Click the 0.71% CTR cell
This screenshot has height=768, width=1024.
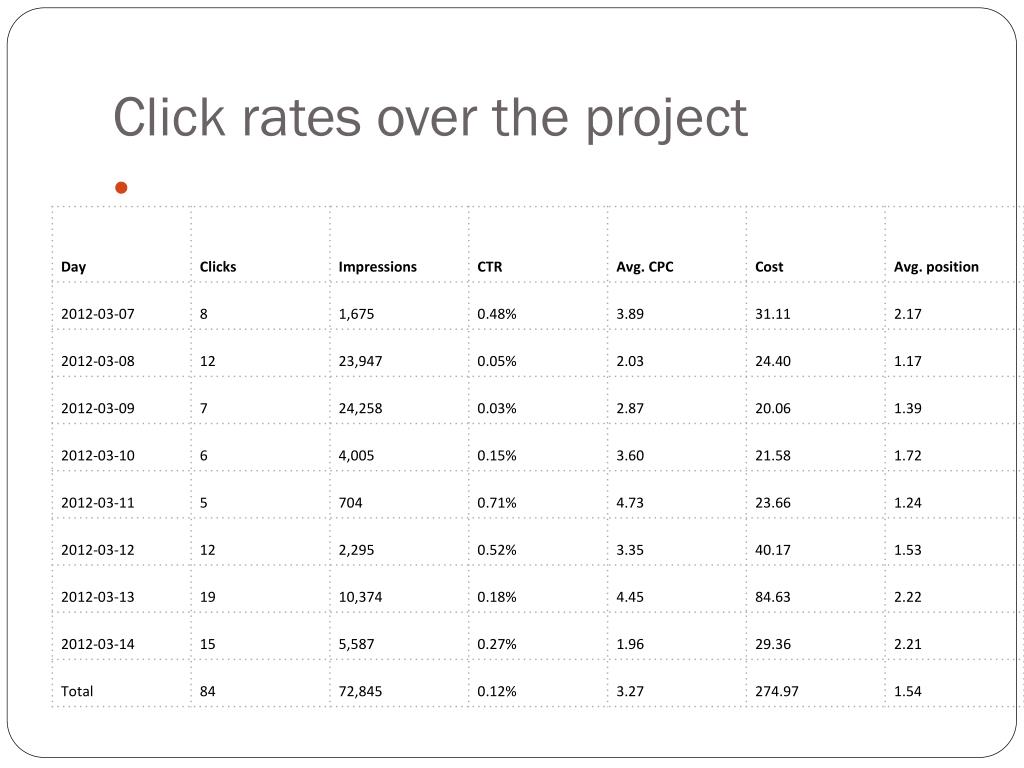coord(497,503)
